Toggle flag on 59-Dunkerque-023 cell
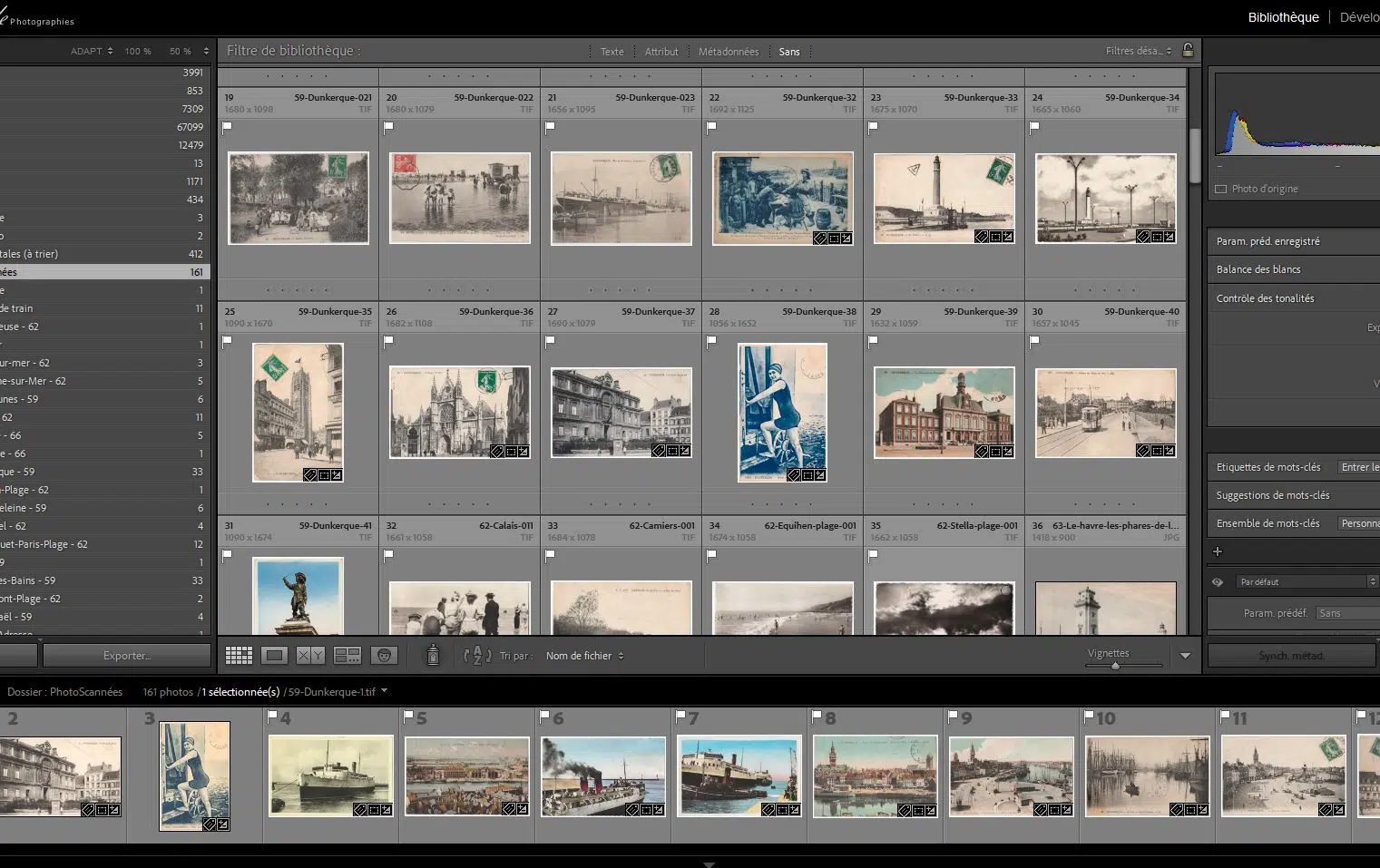The image size is (1380, 868). click(550, 127)
